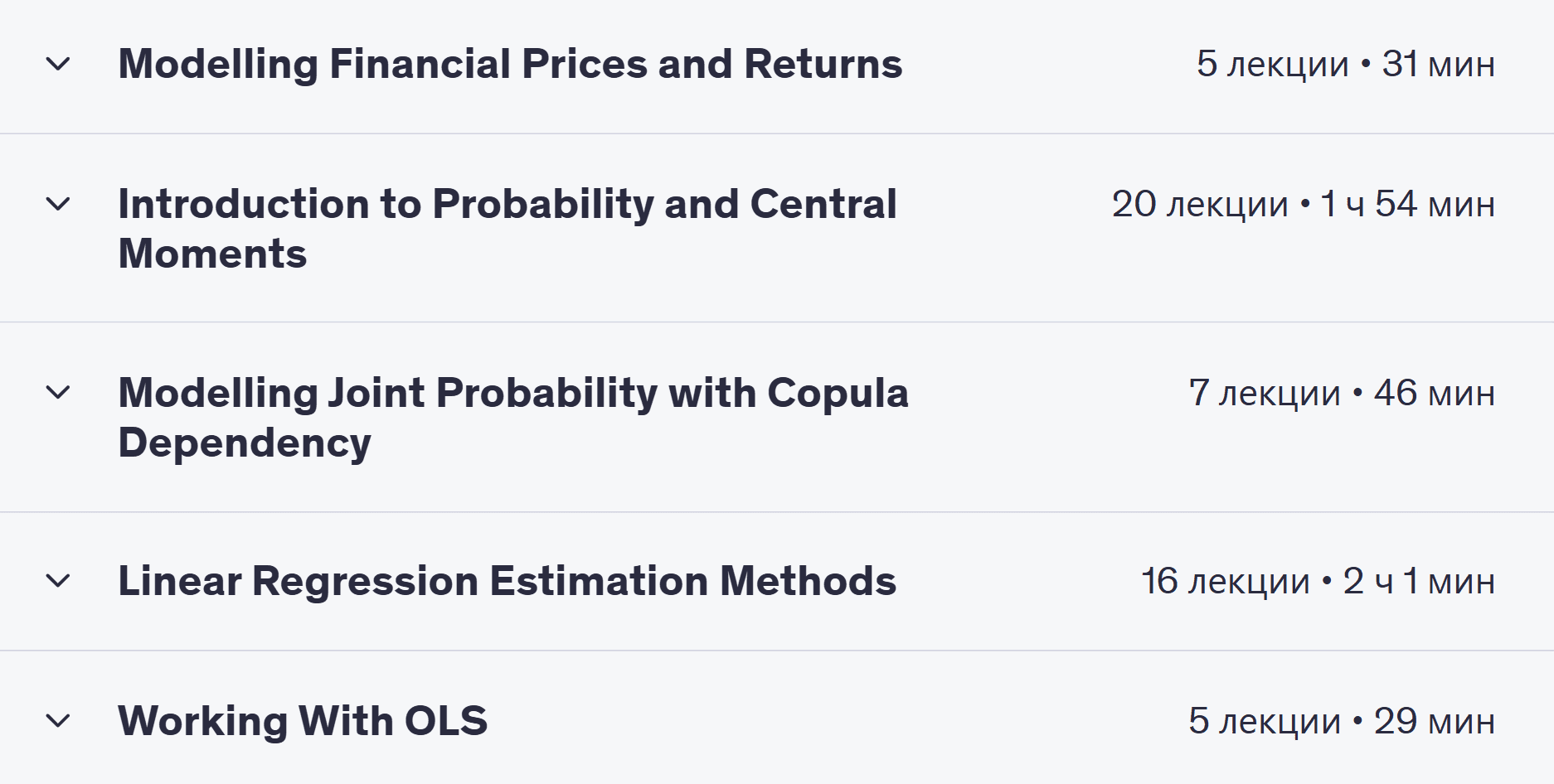Open the Modelling Financial Prices and Returns title
Viewport: 1554px width, 784px height.
click(509, 64)
